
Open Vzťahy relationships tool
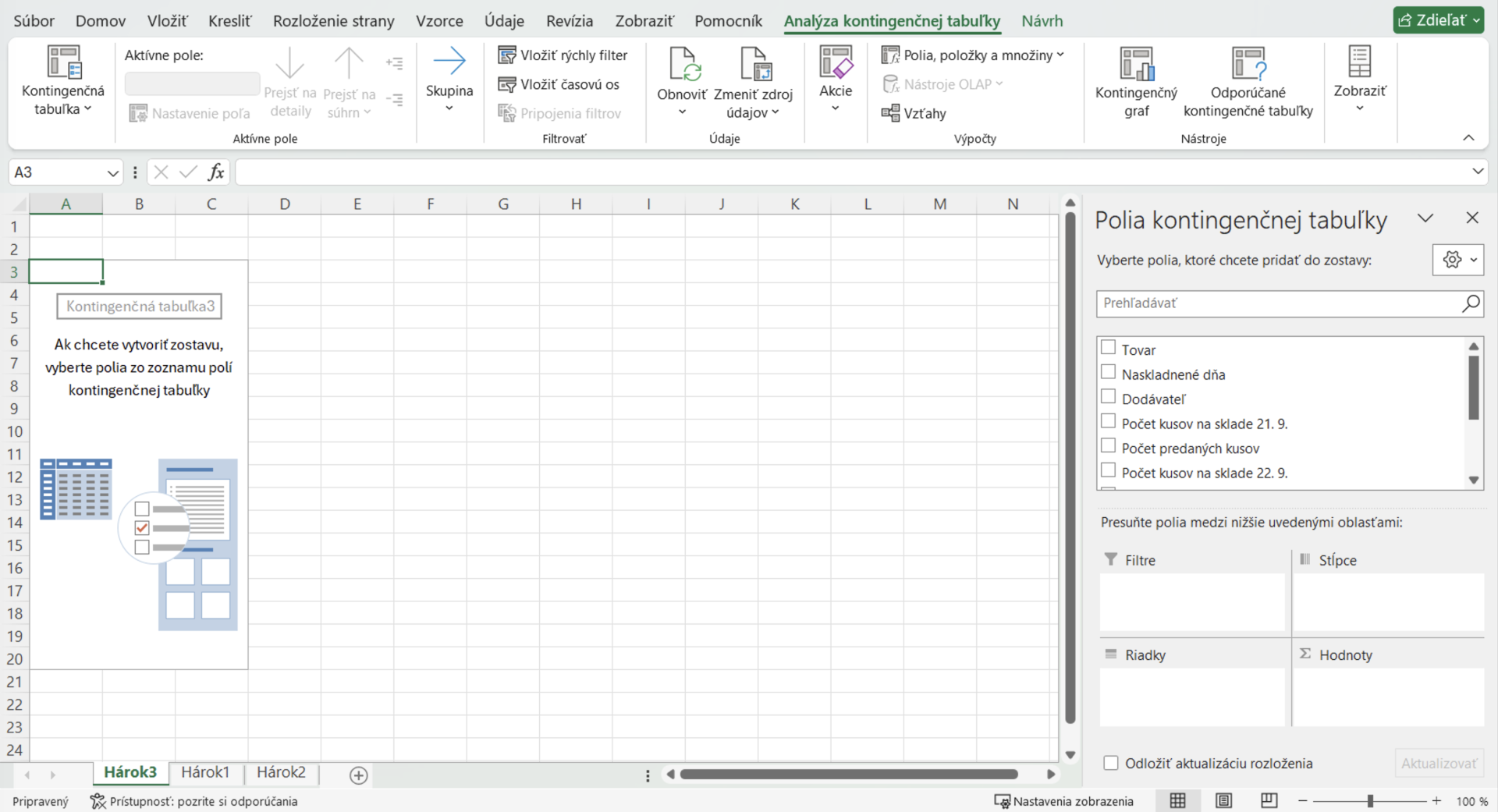click(x=914, y=113)
